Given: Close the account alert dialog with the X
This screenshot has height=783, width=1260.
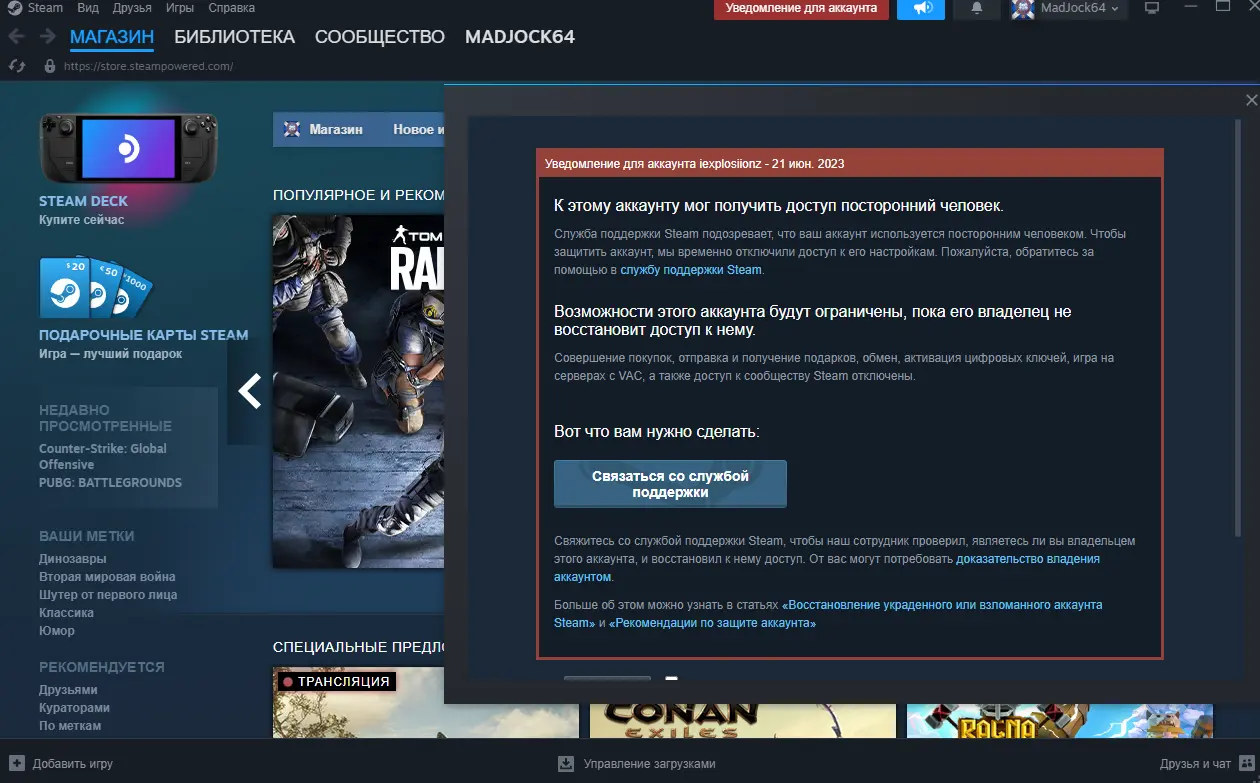Looking at the screenshot, I should pos(1251,100).
